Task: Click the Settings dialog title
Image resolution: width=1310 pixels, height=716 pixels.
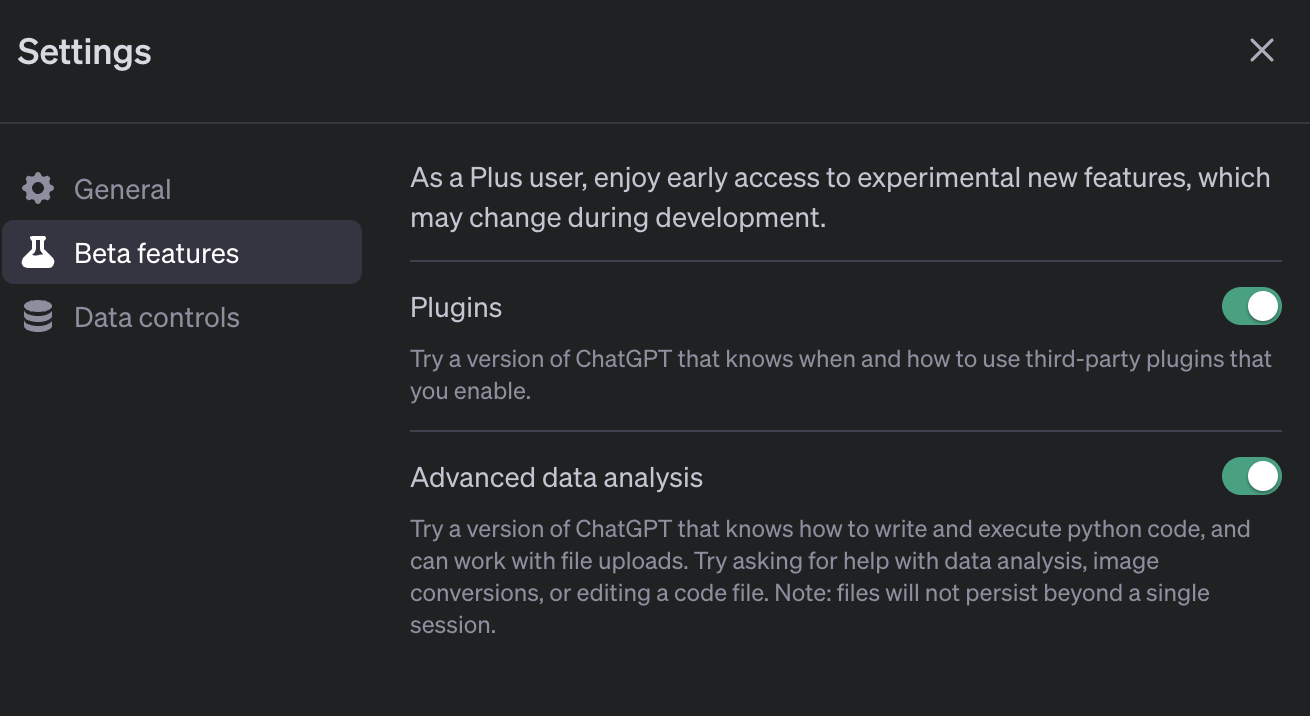Action: pyautogui.click(x=84, y=52)
